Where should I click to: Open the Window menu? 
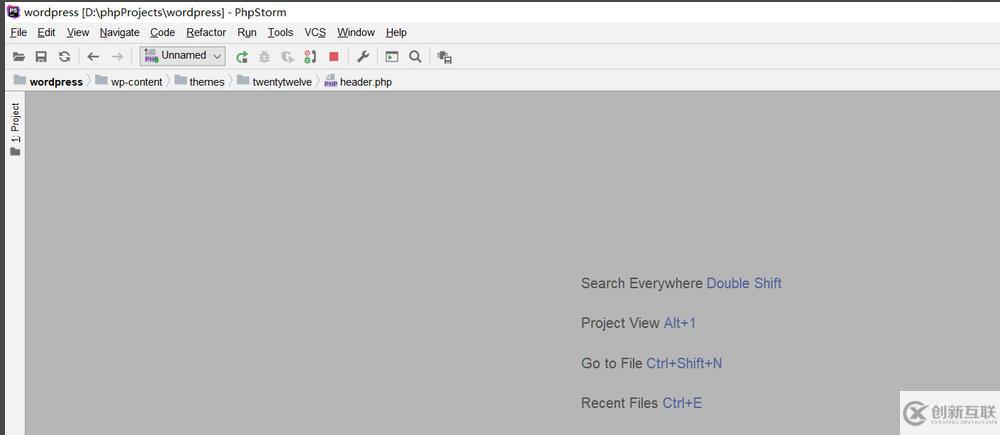coord(356,33)
